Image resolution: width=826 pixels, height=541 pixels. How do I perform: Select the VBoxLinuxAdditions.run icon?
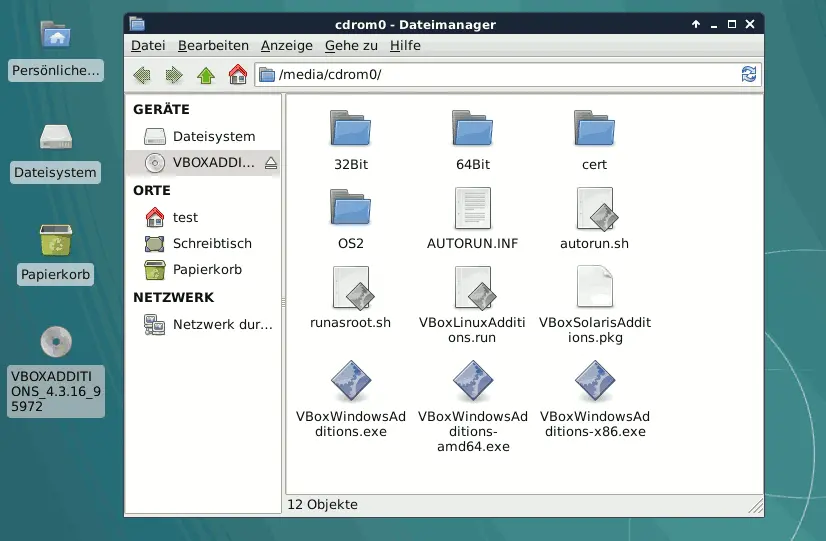[x=475, y=288]
